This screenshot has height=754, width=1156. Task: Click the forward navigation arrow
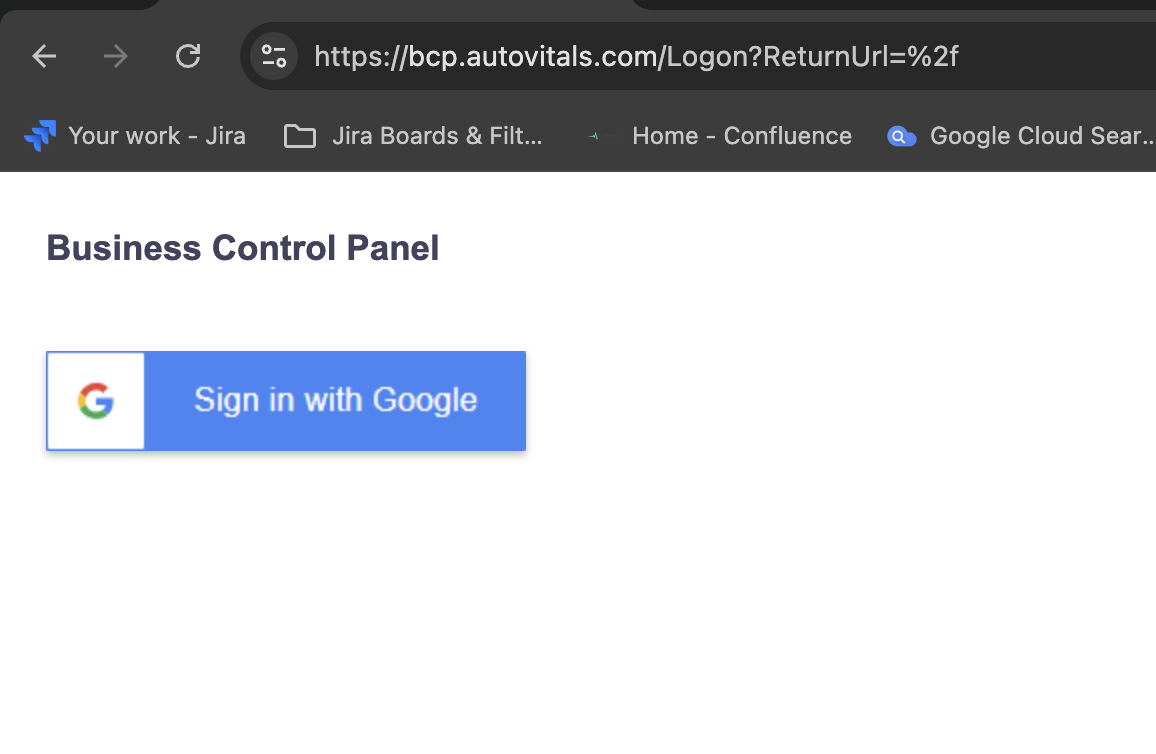point(116,56)
